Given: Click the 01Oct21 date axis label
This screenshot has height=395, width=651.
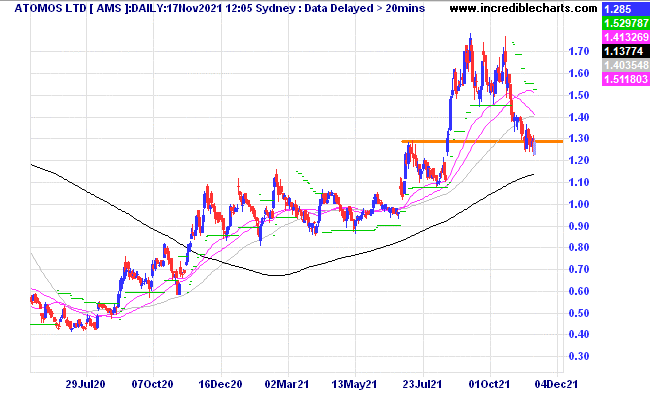Looking at the screenshot, I should tap(489, 384).
